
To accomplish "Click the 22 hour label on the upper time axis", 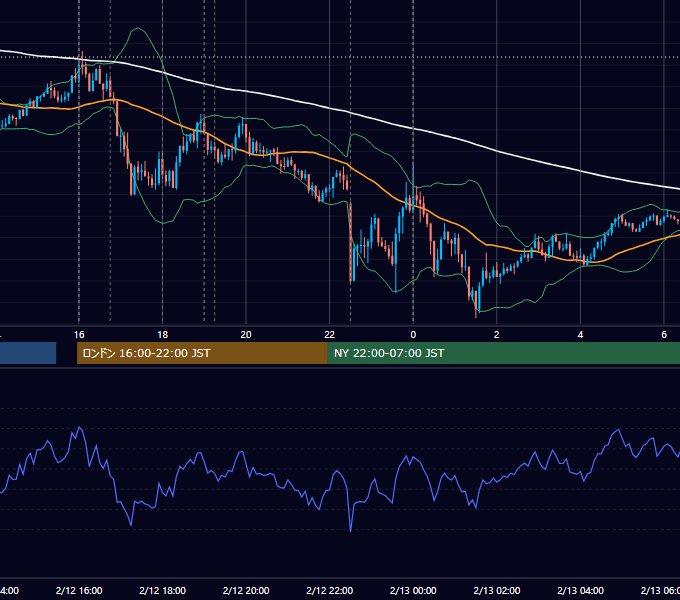I will 330,335.
